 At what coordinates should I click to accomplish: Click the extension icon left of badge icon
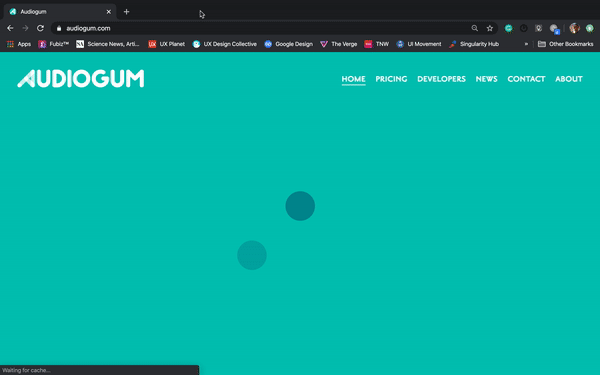click(538, 28)
